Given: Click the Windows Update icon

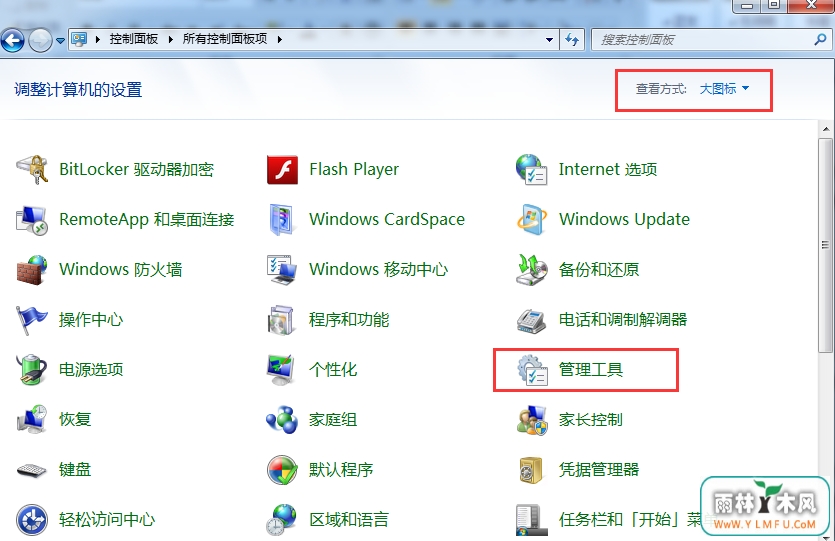Looking at the screenshot, I should click(531, 219).
